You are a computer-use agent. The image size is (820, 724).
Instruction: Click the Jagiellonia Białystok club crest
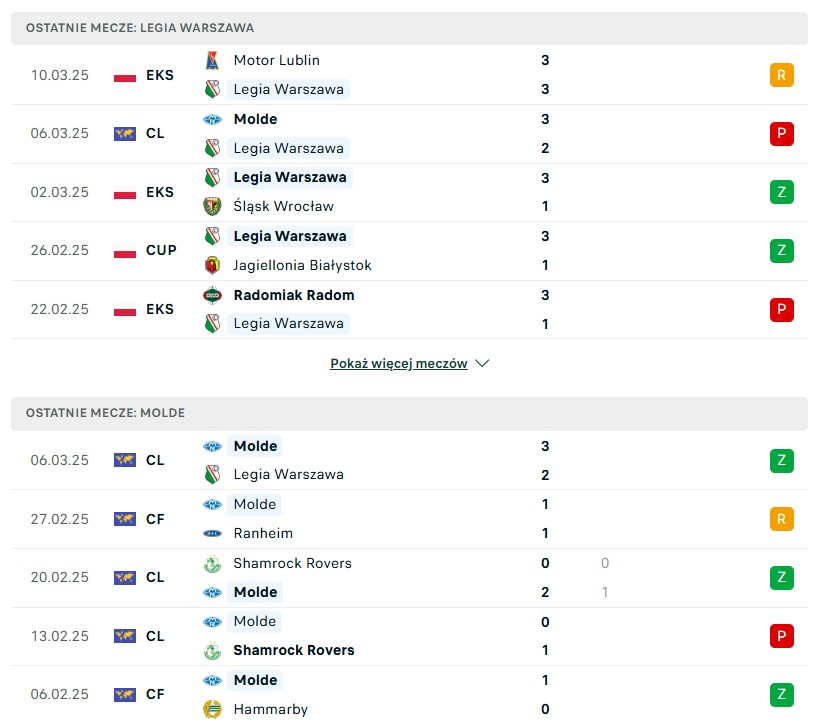212,265
